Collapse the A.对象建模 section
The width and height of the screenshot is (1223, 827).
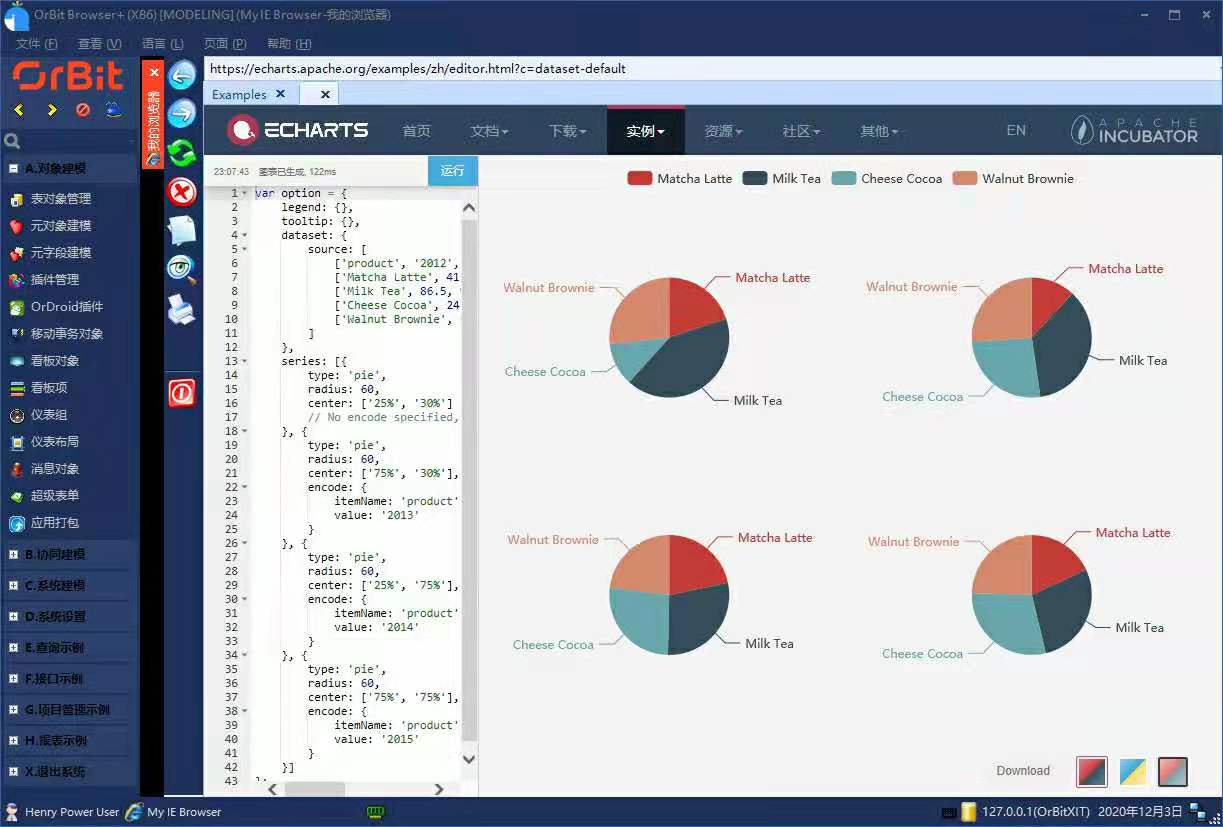[14, 168]
